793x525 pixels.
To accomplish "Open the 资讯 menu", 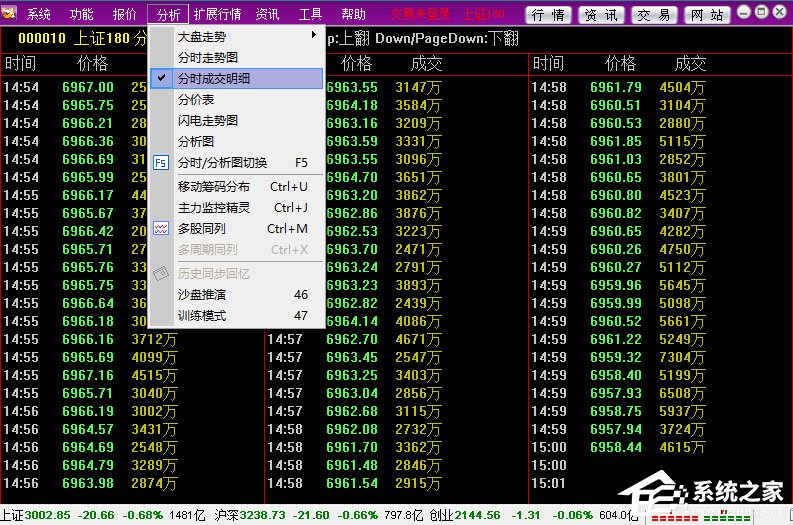I will click(268, 14).
